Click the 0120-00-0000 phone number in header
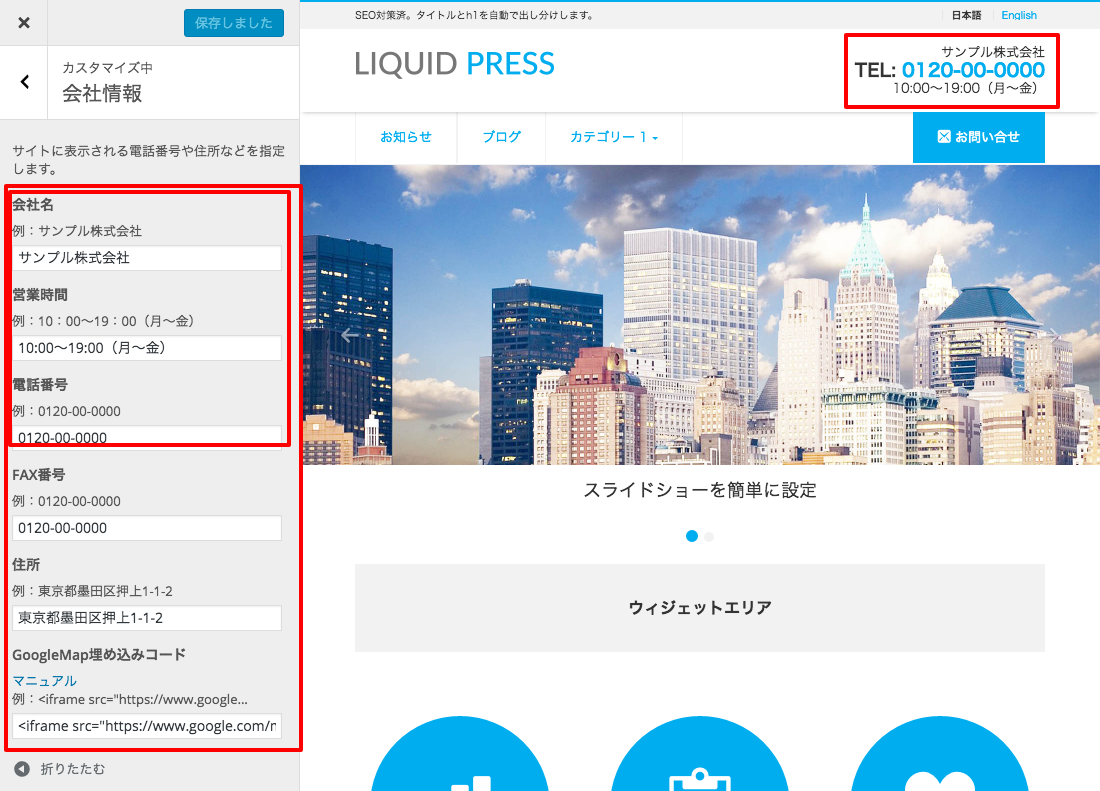1100x791 pixels. 973,69
